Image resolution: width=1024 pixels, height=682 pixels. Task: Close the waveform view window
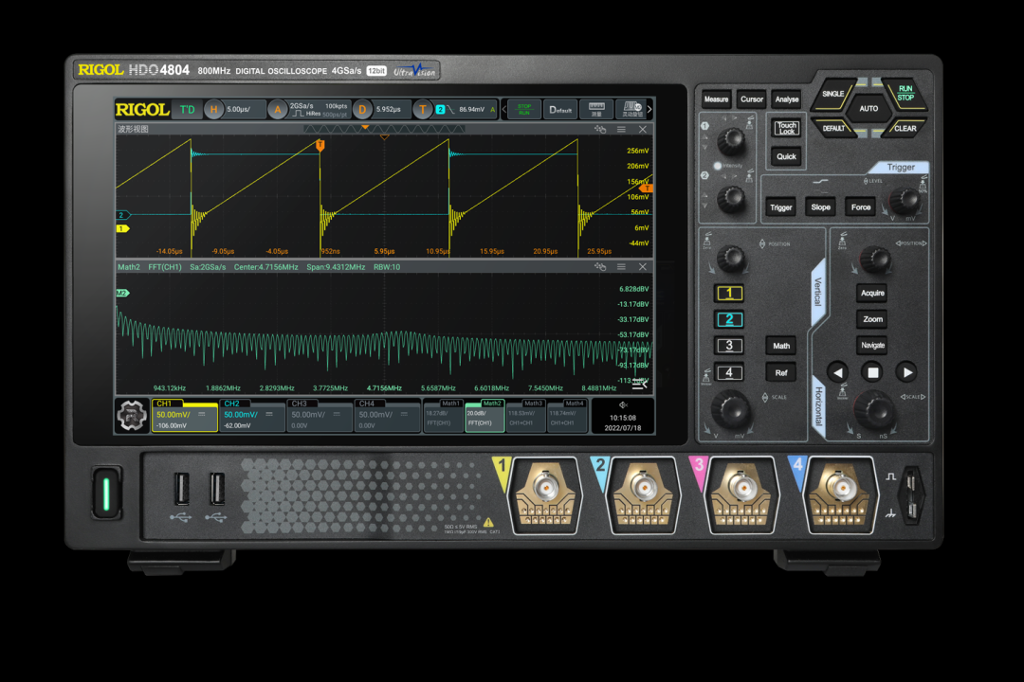pos(642,129)
